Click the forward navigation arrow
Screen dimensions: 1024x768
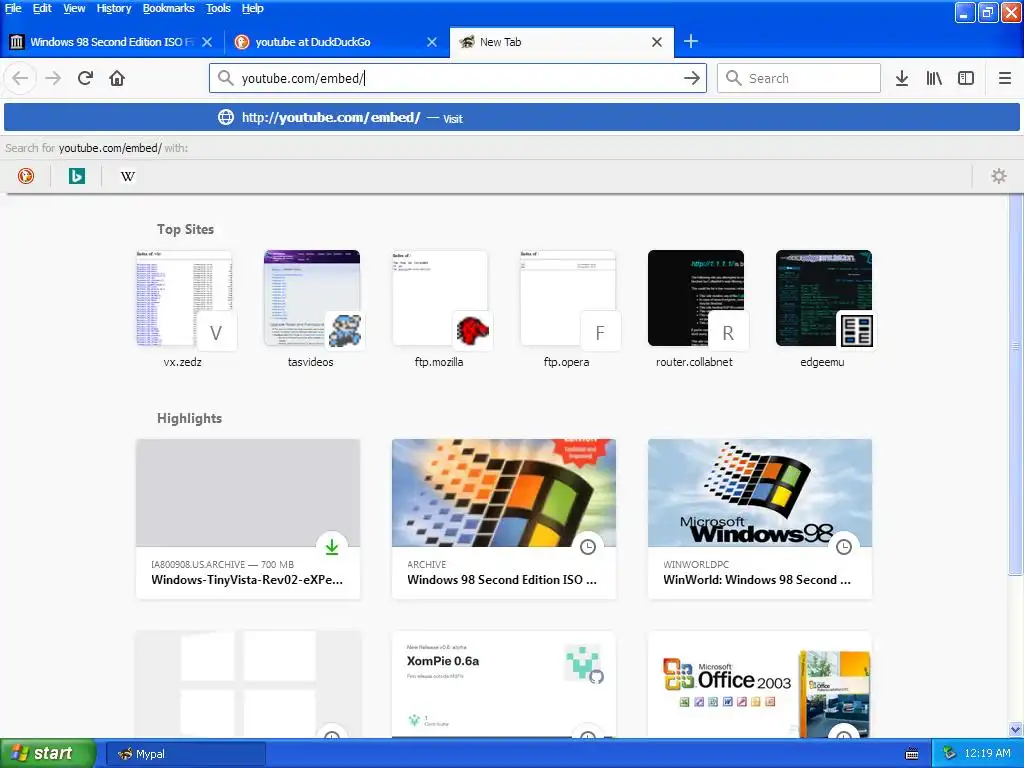[x=53, y=78]
